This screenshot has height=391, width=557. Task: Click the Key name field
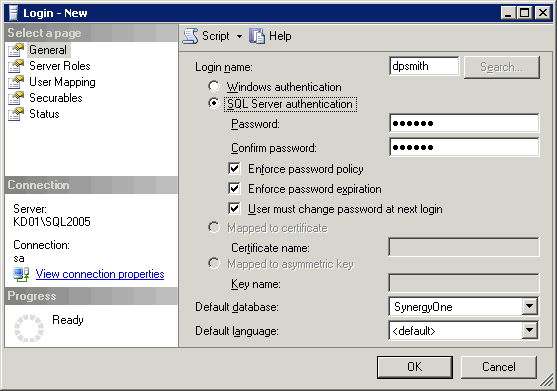coord(464,283)
